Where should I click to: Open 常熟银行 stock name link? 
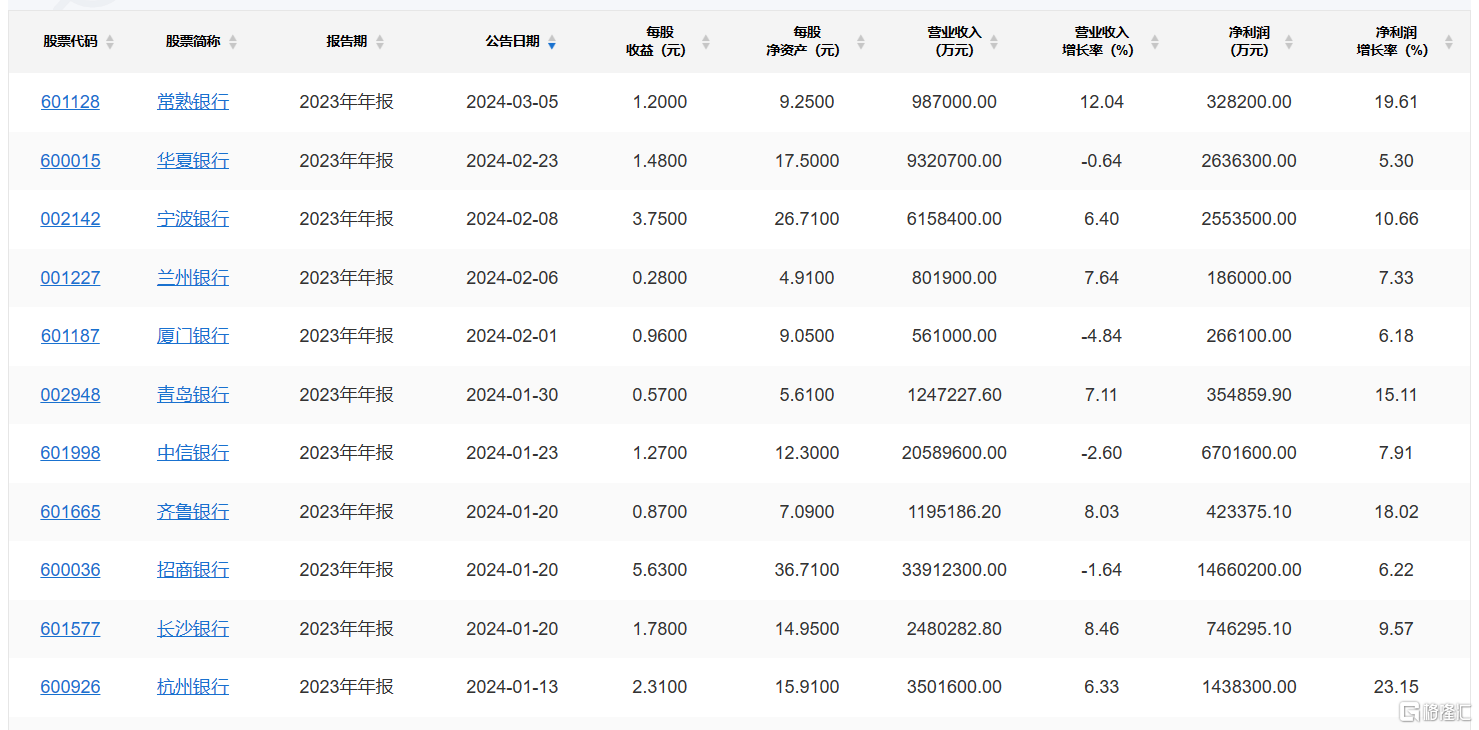pyautogui.click(x=193, y=102)
